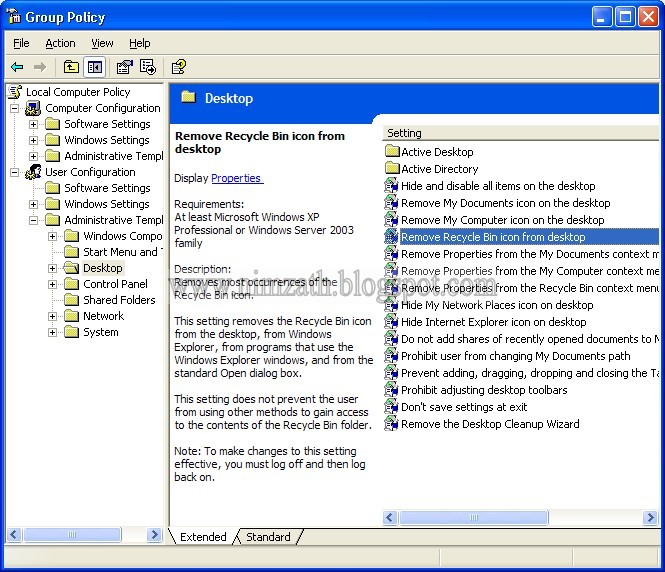The height and width of the screenshot is (572, 665).
Task: Click the Shared Folders folder icon in the tree
Action: pyautogui.click(x=71, y=300)
